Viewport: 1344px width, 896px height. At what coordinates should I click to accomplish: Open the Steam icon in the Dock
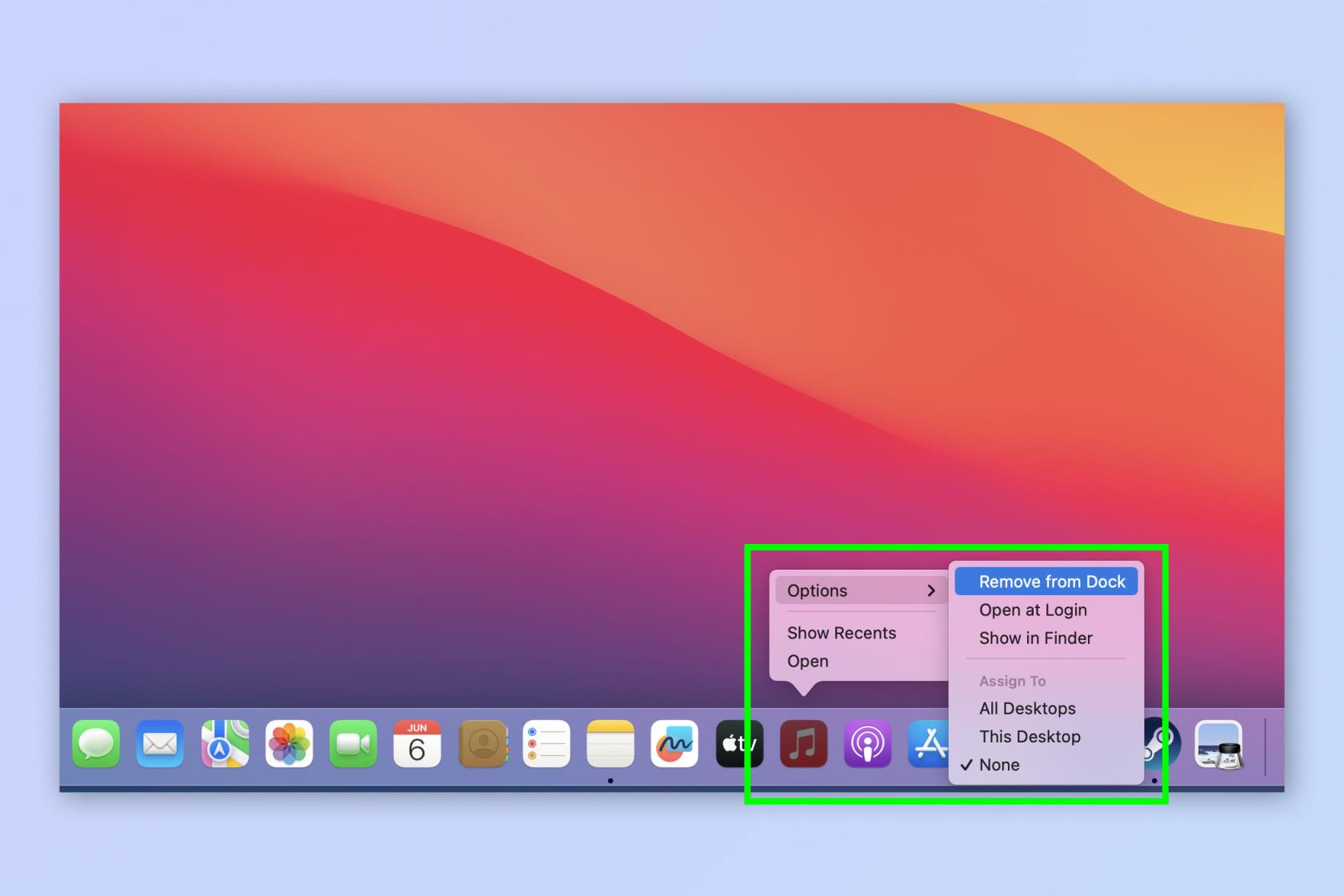[x=1163, y=744]
